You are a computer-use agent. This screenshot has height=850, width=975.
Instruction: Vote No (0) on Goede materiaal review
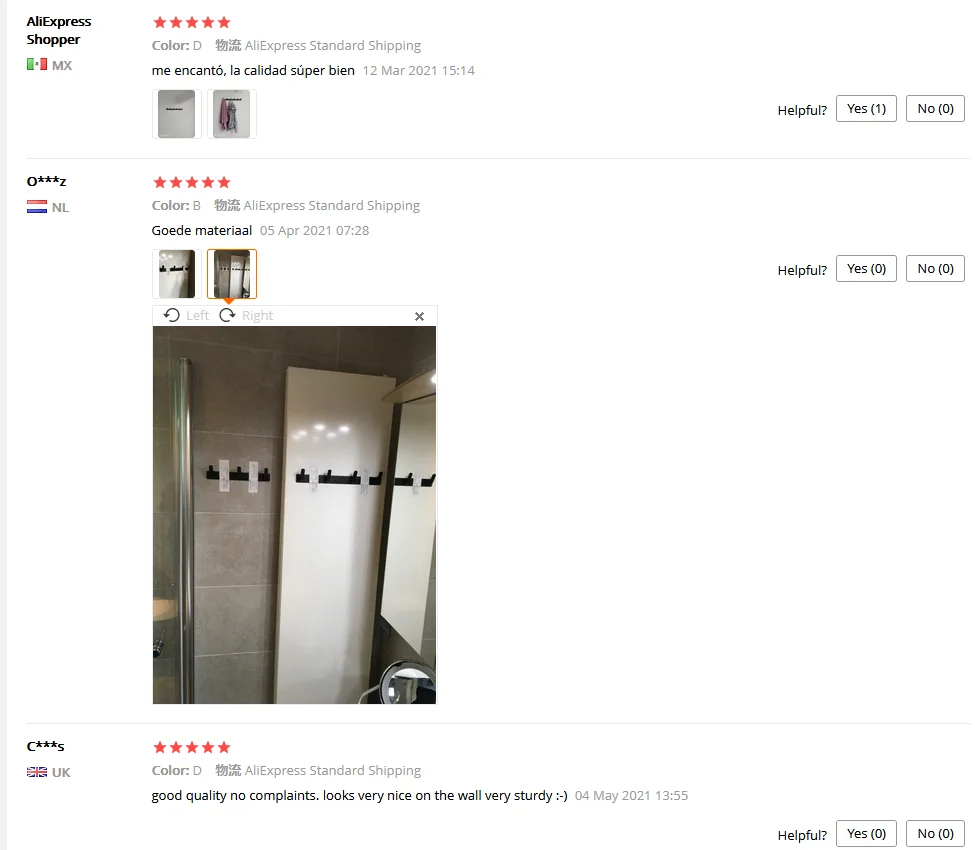pyautogui.click(x=935, y=269)
